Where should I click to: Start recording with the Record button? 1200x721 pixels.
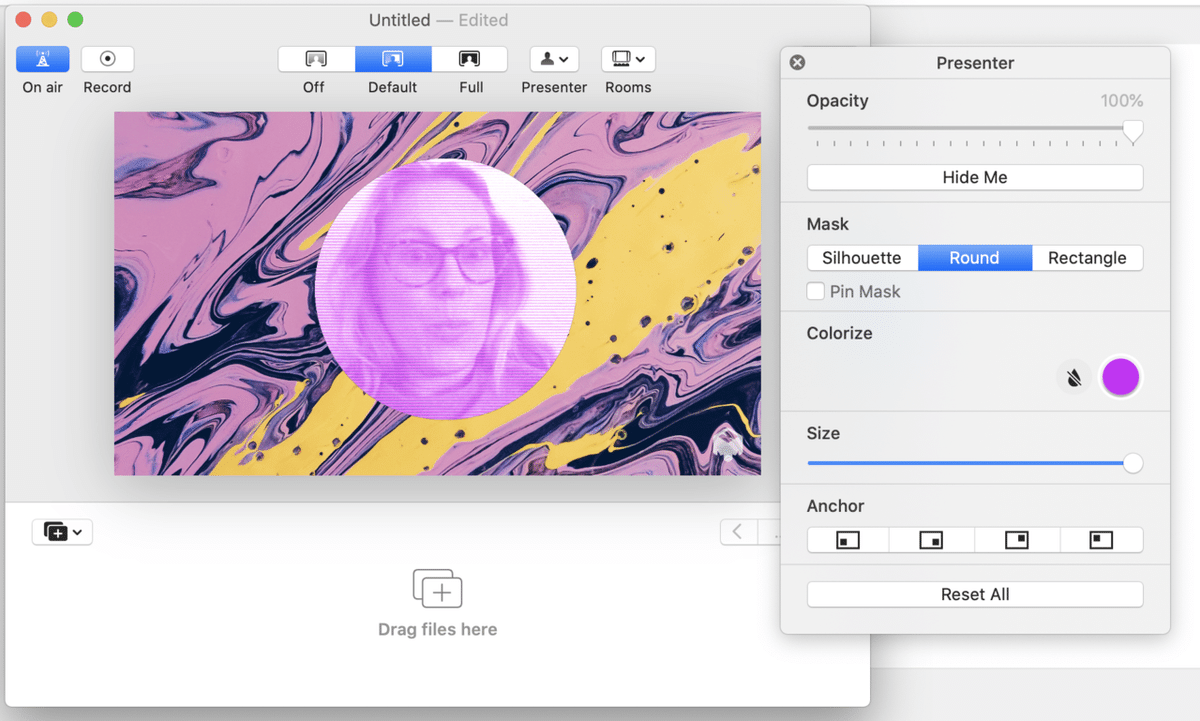coord(107,59)
